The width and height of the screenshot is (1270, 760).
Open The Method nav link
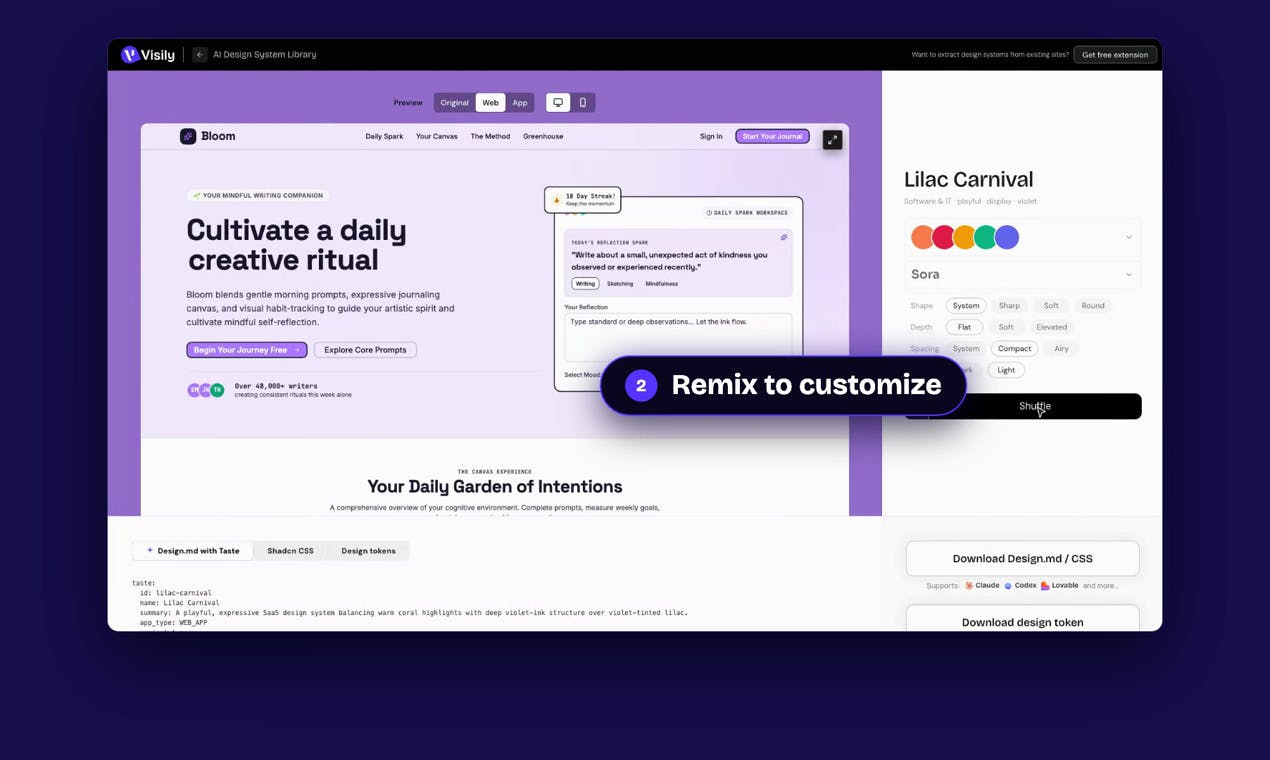coord(490,137)
